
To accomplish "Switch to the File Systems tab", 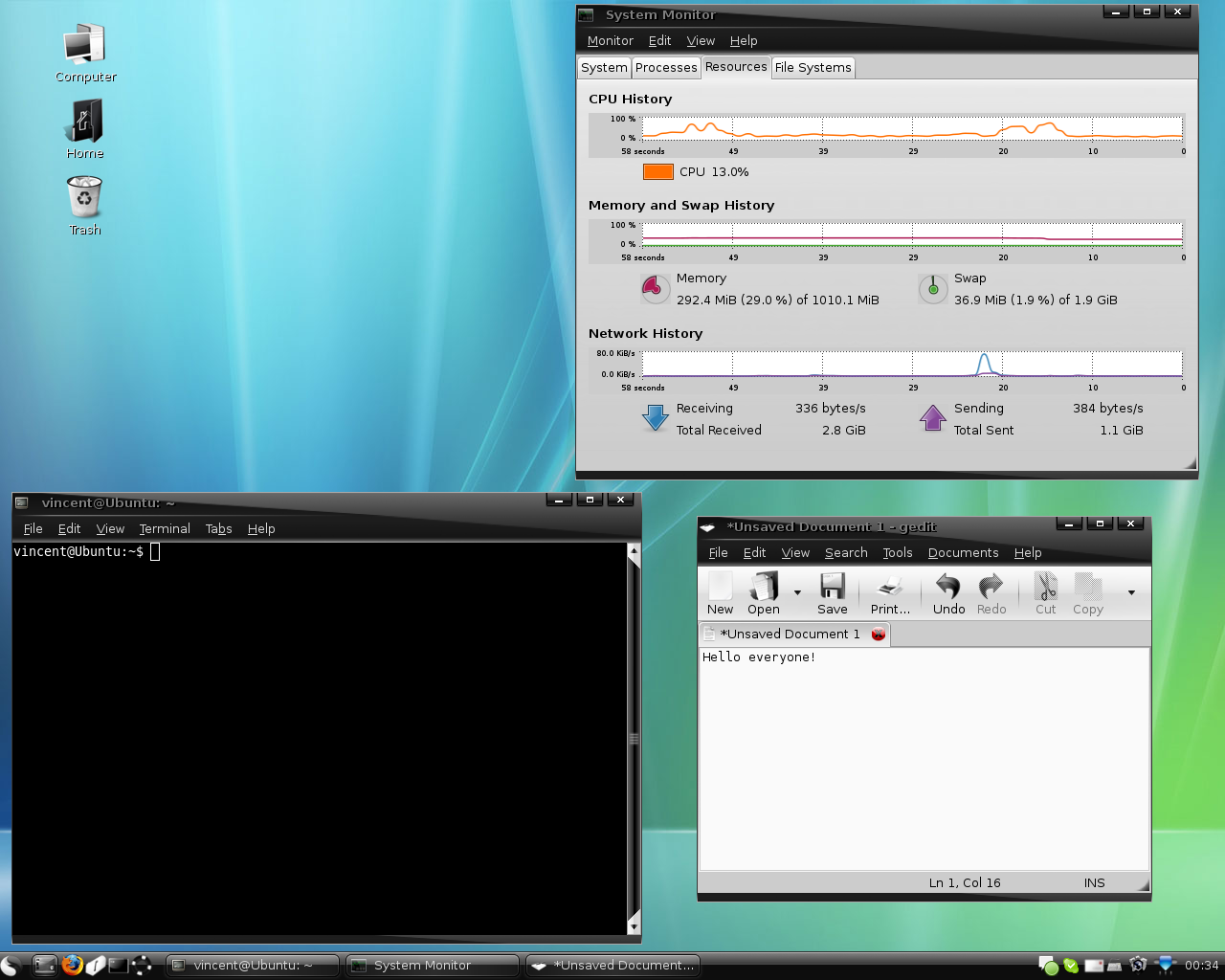I will (813, 67).
